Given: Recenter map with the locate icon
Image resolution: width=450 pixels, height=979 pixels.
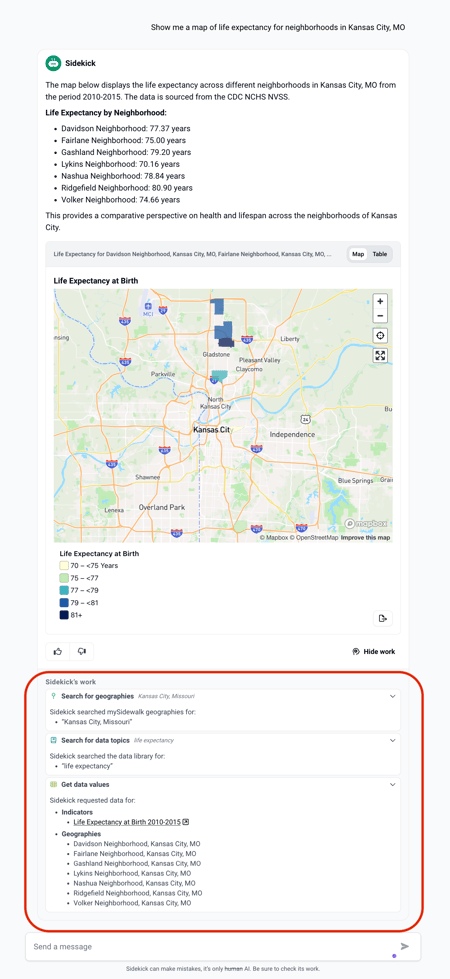Looking at the screenshot, I should click(380, 336).
